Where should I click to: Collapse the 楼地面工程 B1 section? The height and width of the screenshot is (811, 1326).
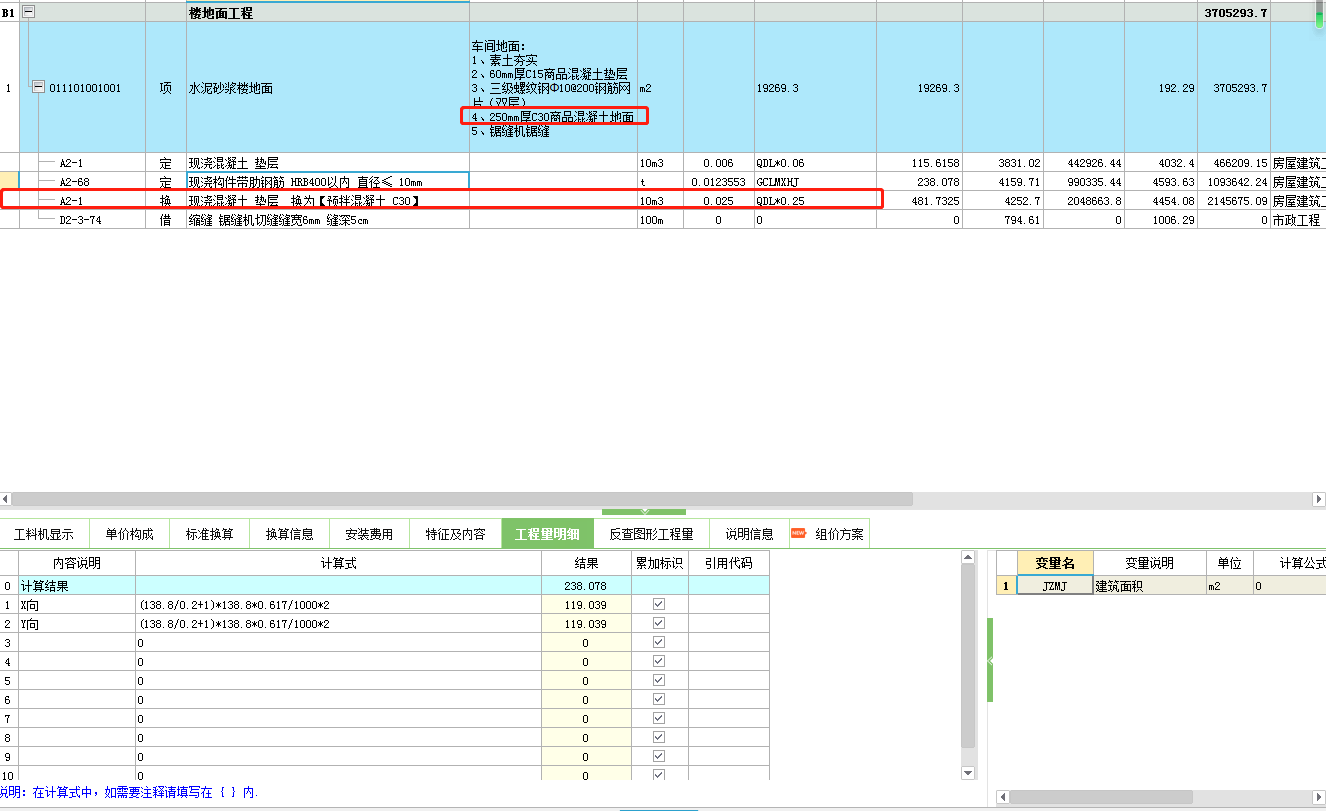[x=28, y=12]
